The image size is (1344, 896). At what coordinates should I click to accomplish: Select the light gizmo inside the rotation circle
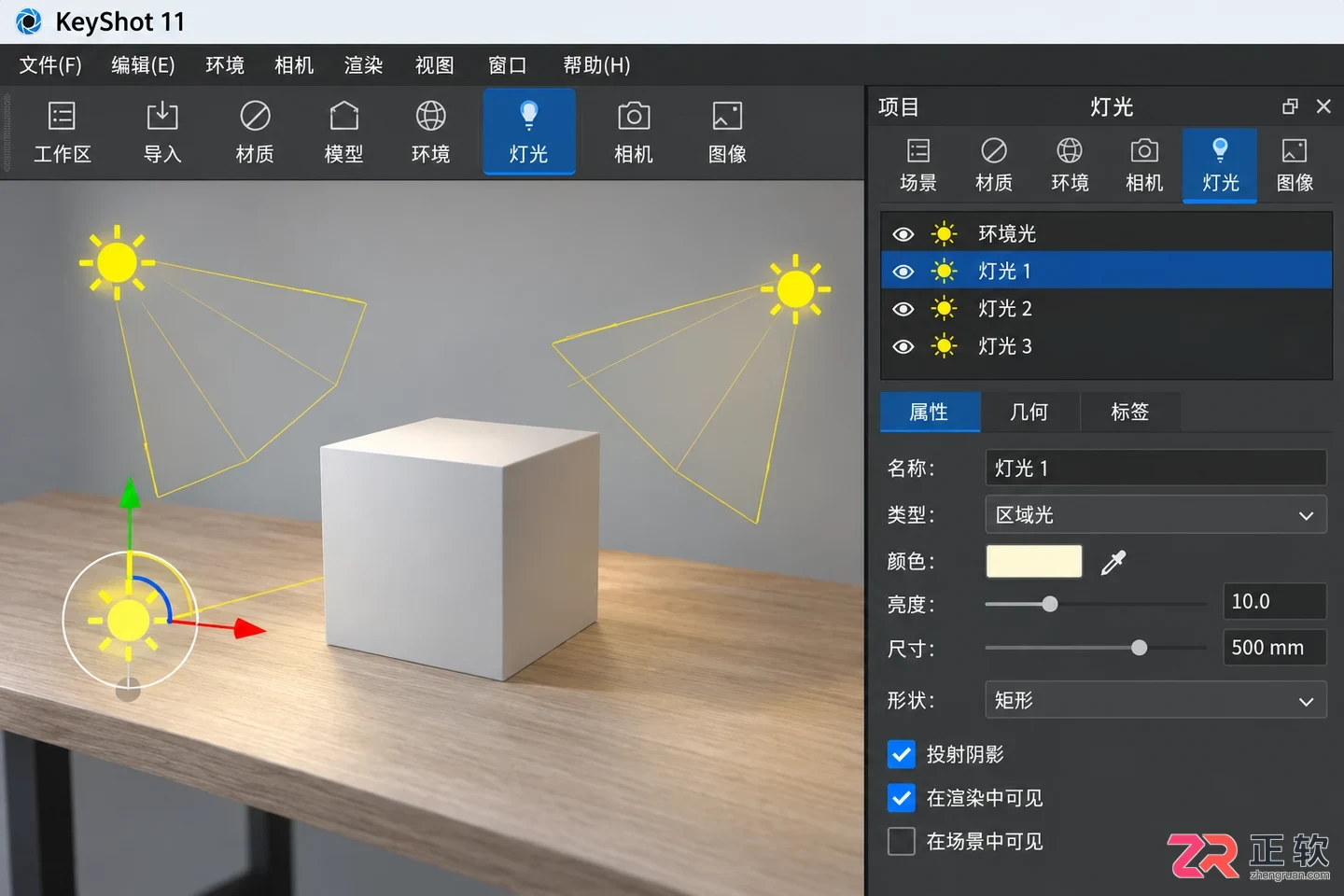[129, 620]
